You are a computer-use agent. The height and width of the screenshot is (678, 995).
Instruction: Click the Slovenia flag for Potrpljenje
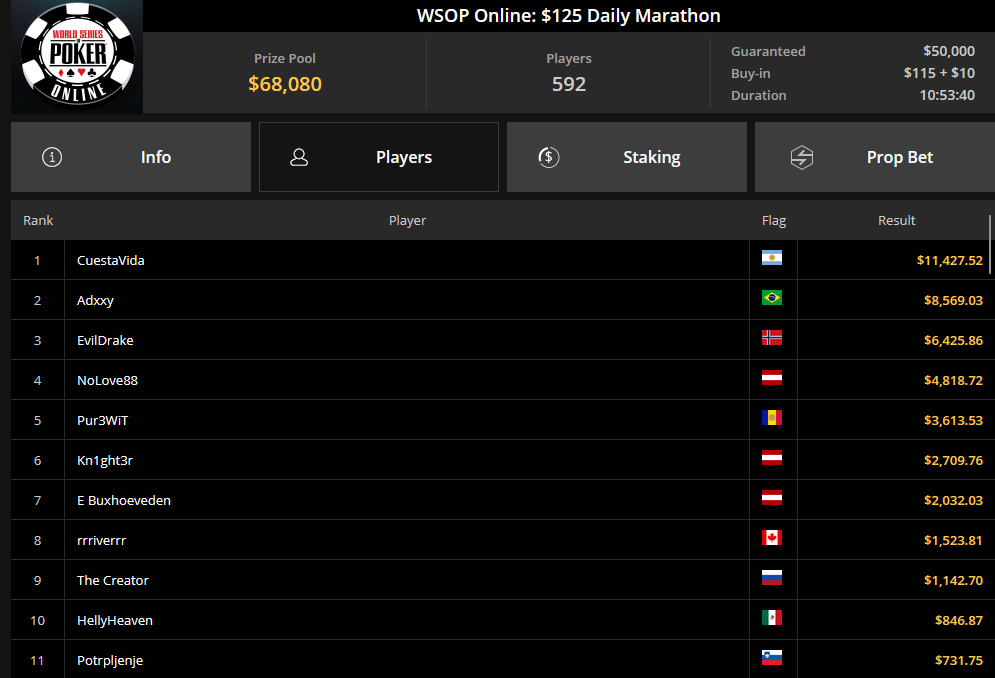772,658
